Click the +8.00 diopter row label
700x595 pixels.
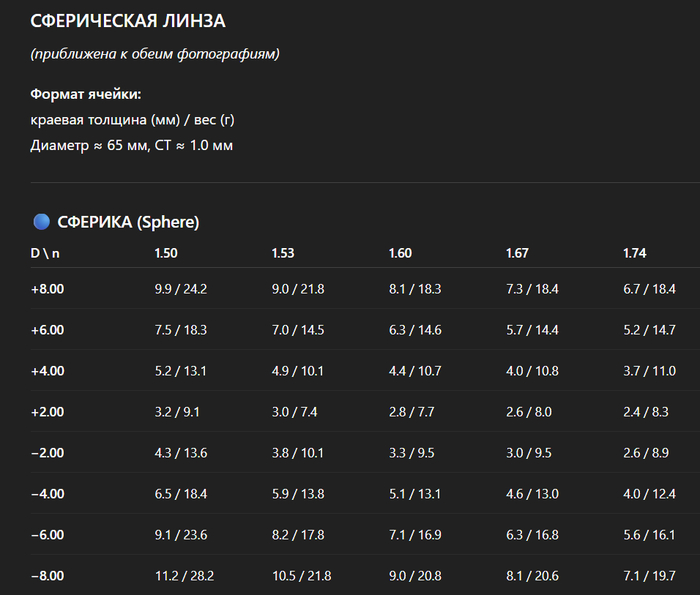tap(48, 289)
